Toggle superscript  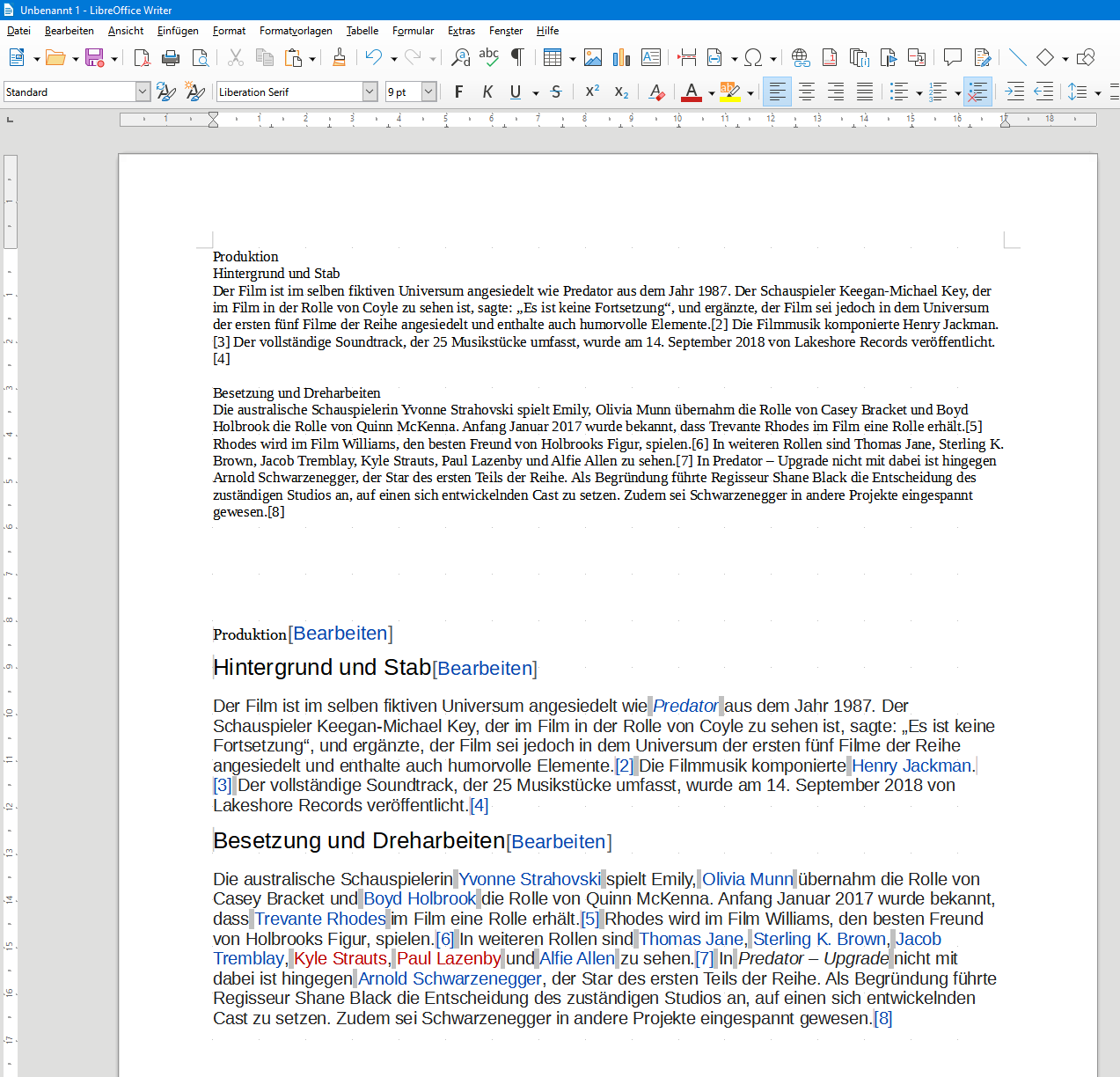click(x=592, y=92)
